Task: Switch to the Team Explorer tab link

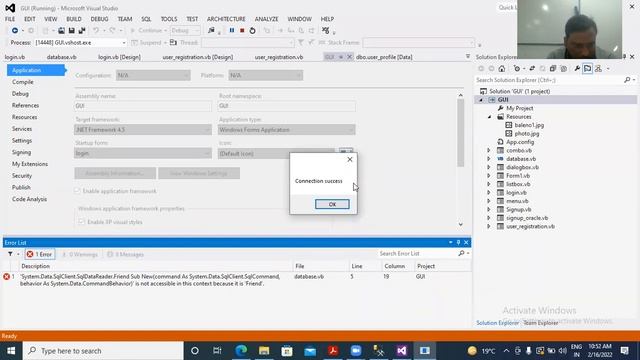Action: 541,323
